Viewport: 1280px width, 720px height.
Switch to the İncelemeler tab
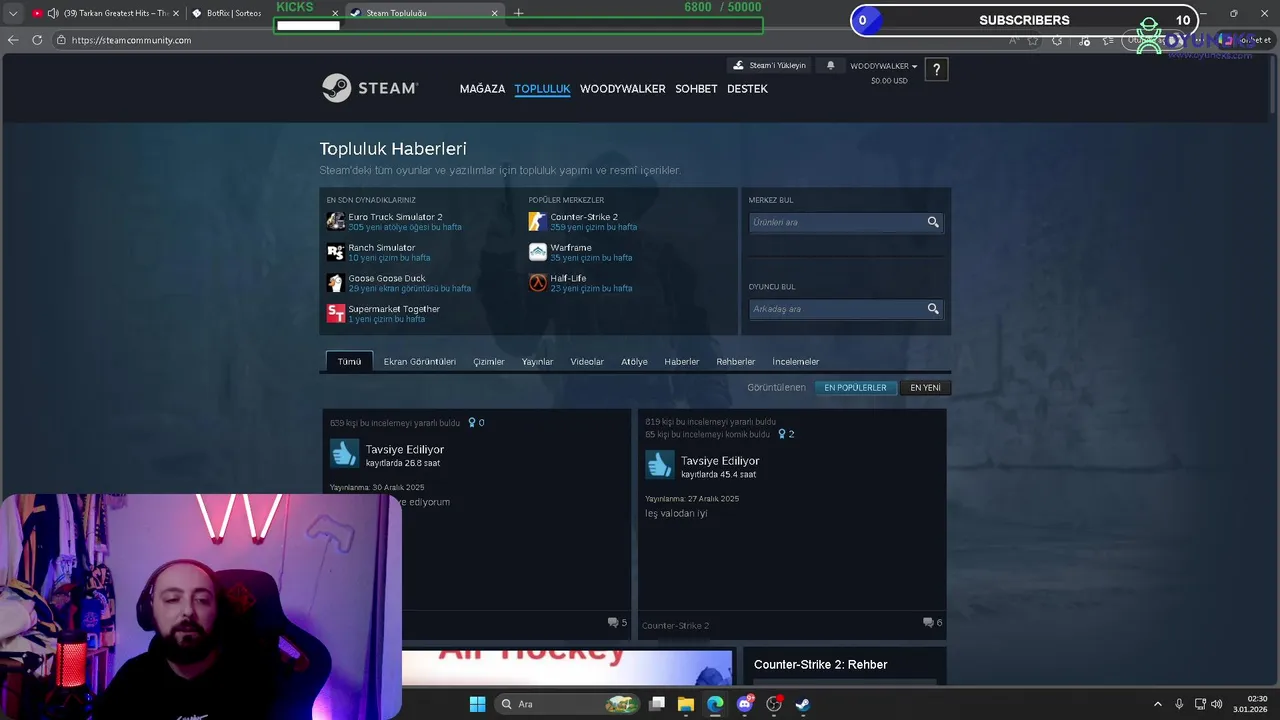tap(796, 362)
